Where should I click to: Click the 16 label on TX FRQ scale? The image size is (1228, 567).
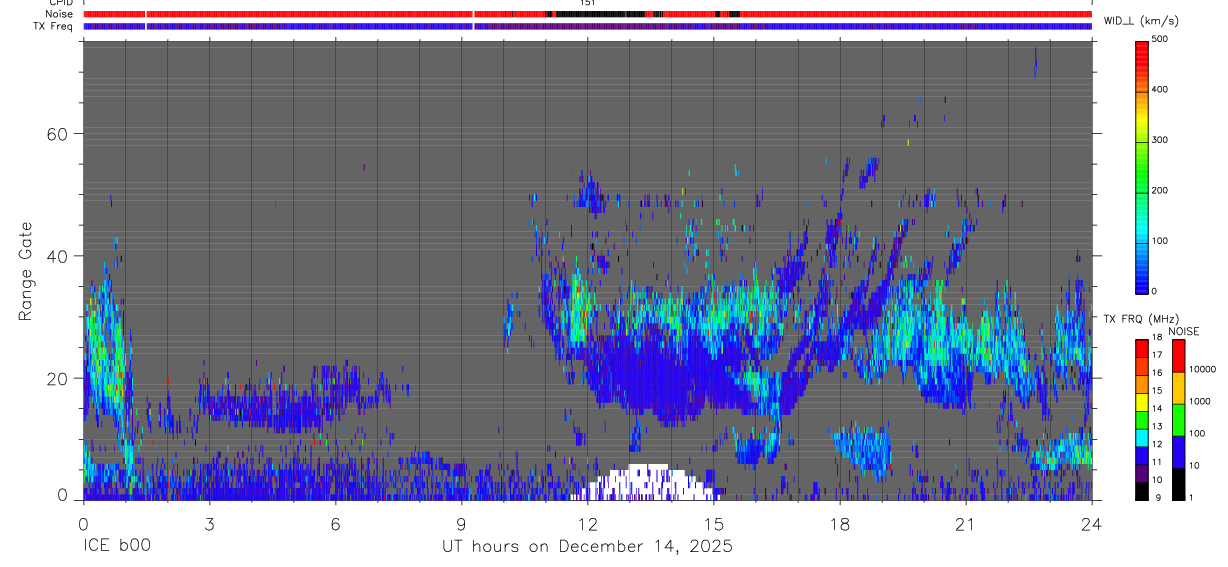click(1157, 373)
